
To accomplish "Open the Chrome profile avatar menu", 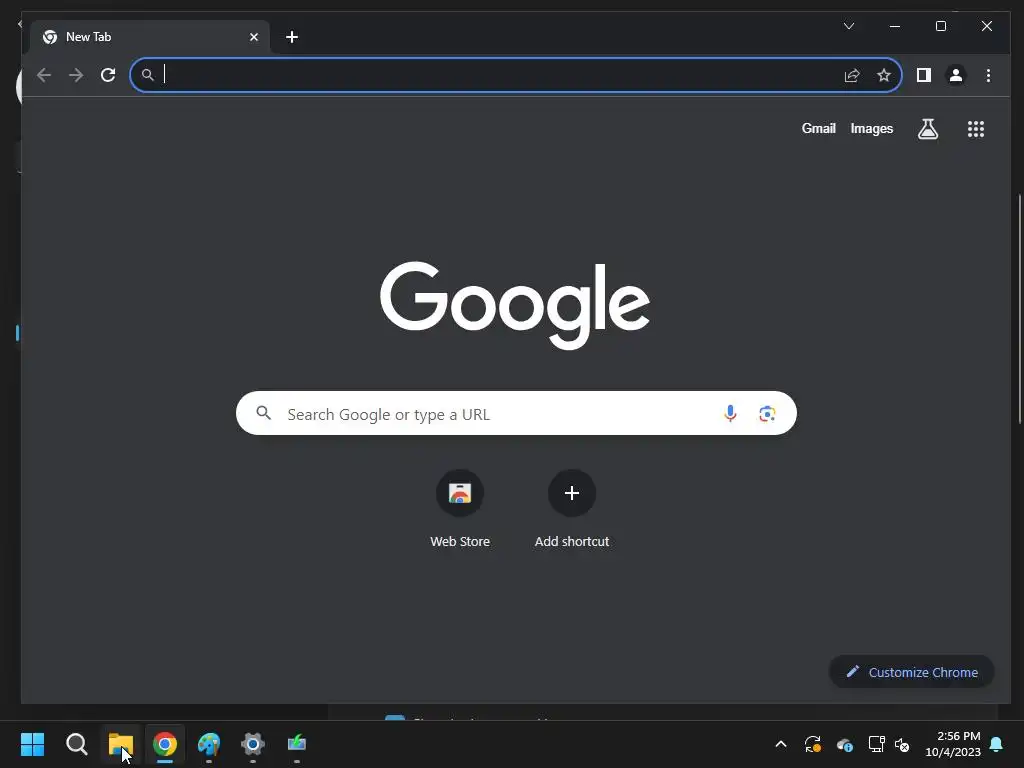I will [955, 75].
